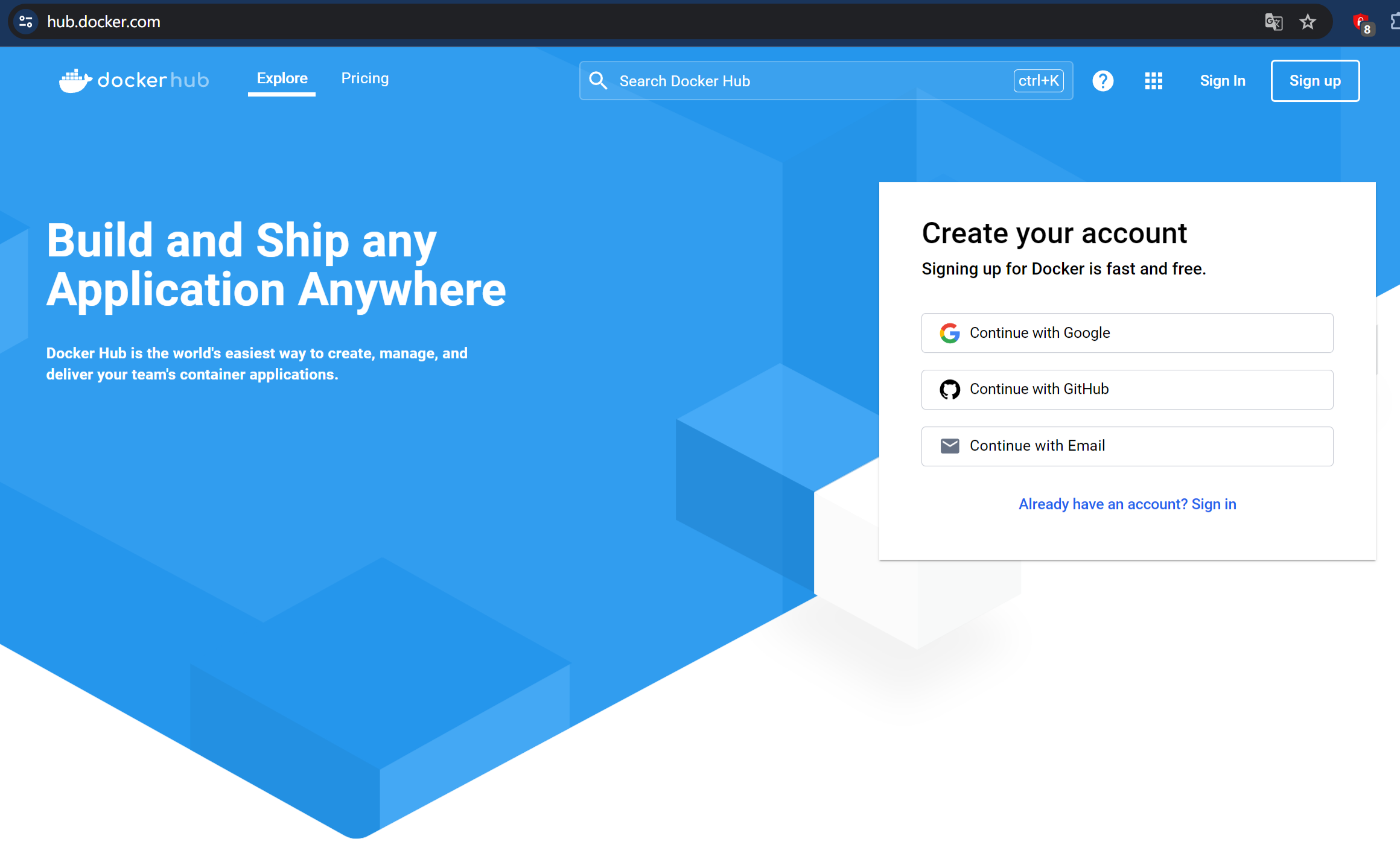Open the help question mark icon
The height and width of the screenshot is (865, 1400).
coord(1102,81)
